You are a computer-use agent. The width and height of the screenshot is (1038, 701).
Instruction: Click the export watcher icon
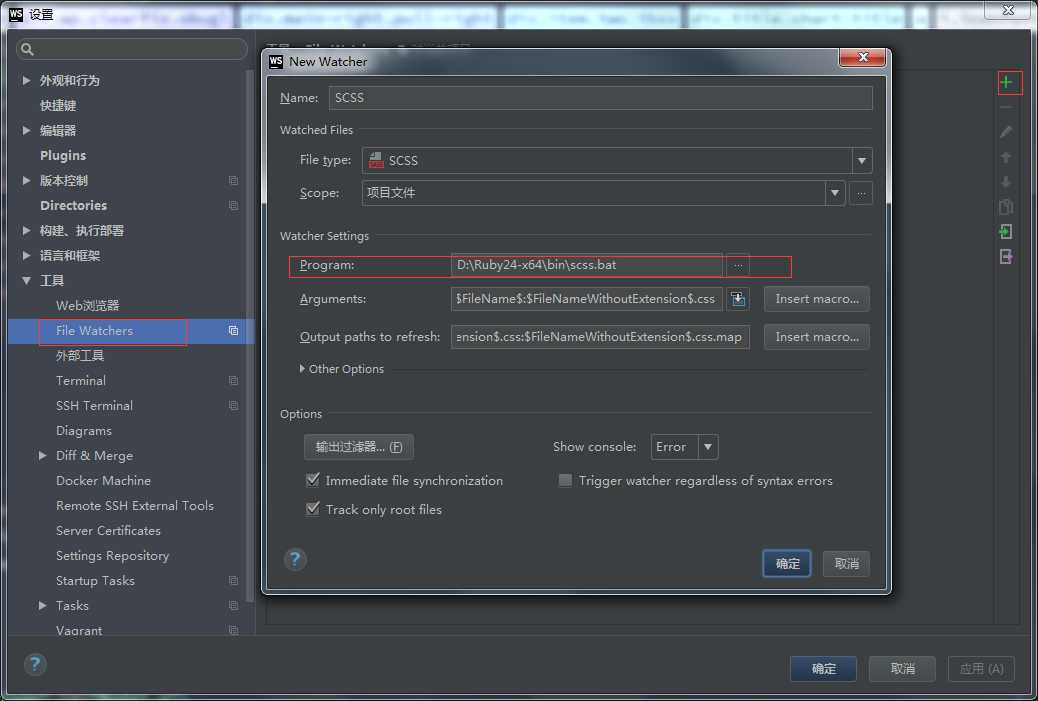(x=1006, y=257)
